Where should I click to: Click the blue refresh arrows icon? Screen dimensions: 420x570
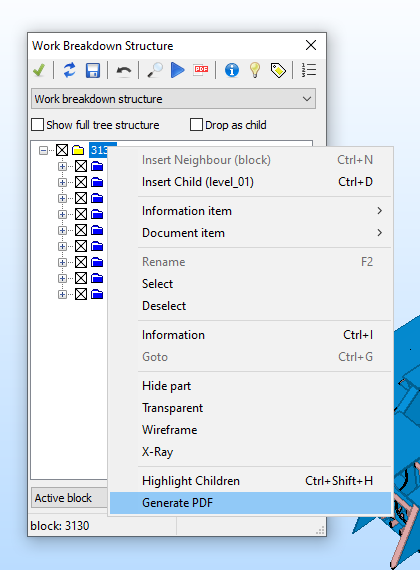click(69, 70)
